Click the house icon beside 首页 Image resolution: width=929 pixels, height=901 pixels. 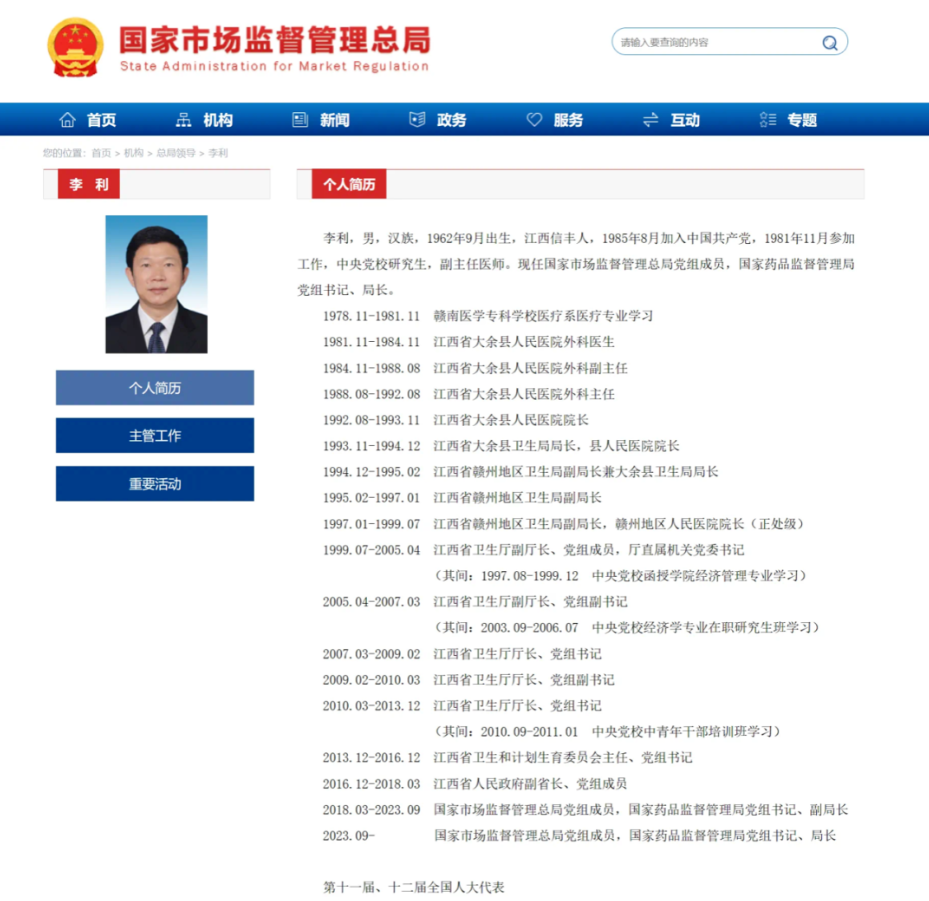click(67, 120)
